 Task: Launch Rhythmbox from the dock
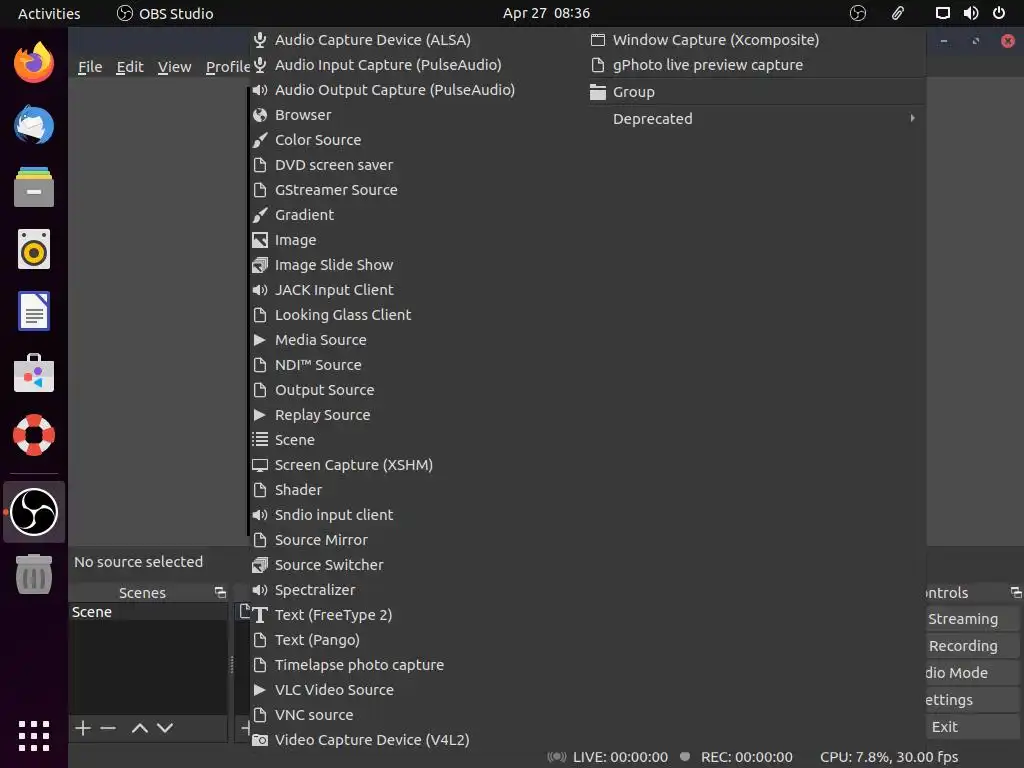pyautogui.click(x=34, y=249)
